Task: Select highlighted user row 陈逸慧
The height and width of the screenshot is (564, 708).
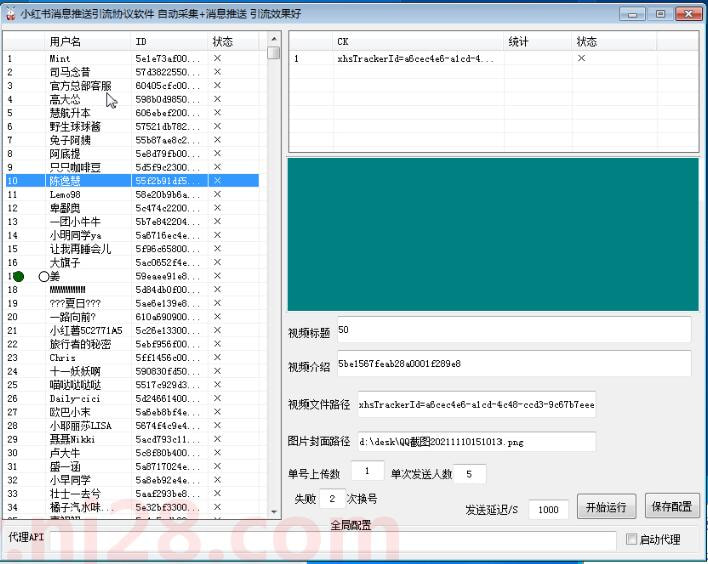Action: coord(132,181)
